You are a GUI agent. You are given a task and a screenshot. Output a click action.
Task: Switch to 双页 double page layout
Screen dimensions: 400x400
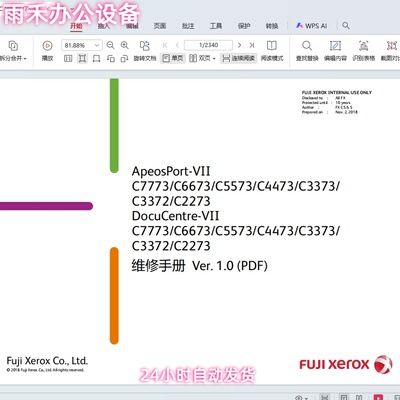tap(200, 58)
